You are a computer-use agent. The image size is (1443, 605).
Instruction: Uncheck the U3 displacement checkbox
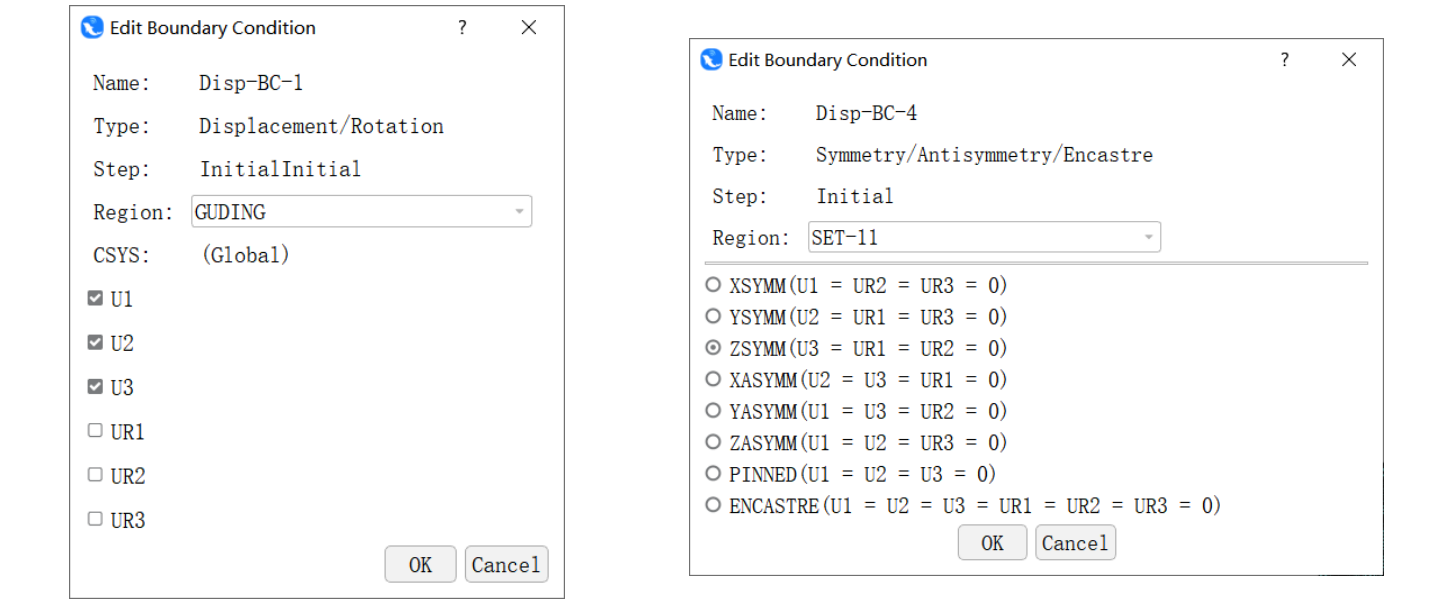coord(95,387)
